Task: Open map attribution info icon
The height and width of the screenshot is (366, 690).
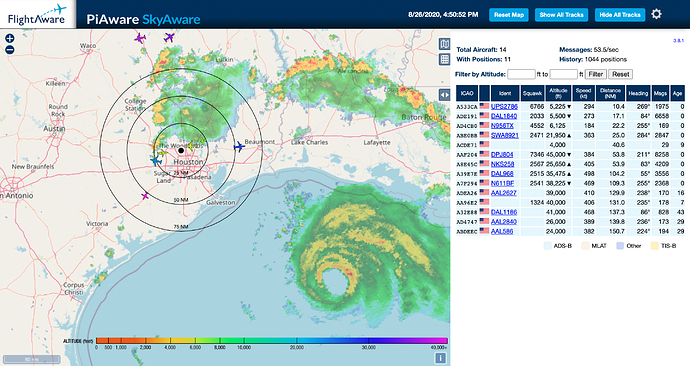Action: [x=440, y=358]
